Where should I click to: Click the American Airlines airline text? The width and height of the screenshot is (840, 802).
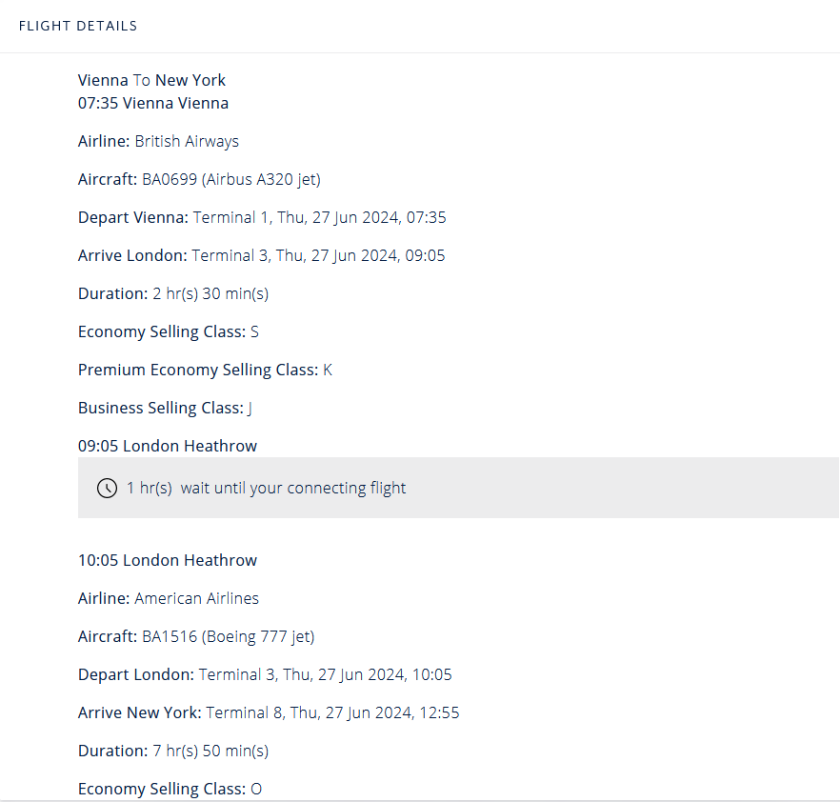pos(197,598)
